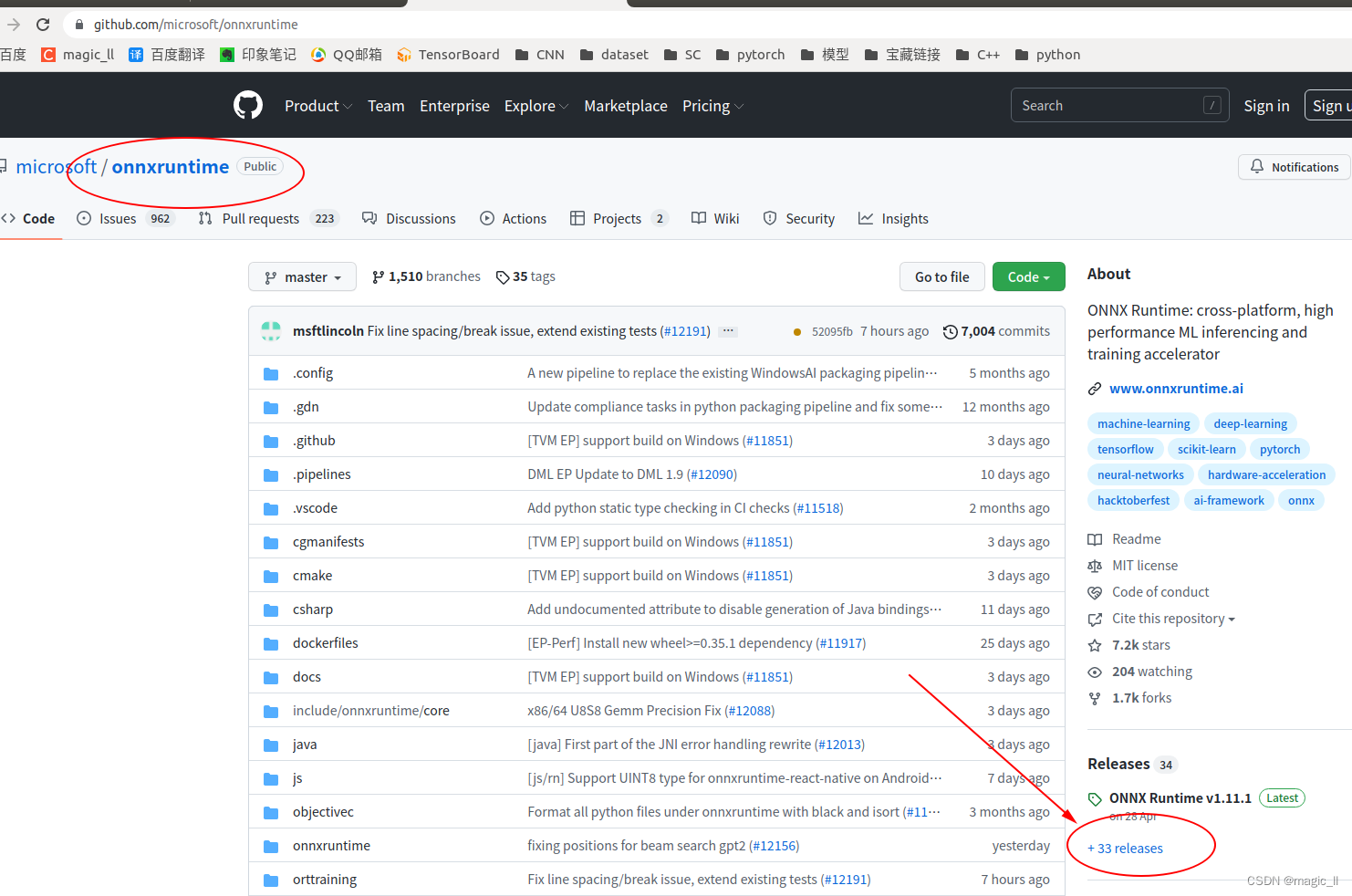Click the book icon beside Readme
Image resolution: width=1352 pixels, height=896 pixels.
pos(1095,539)
